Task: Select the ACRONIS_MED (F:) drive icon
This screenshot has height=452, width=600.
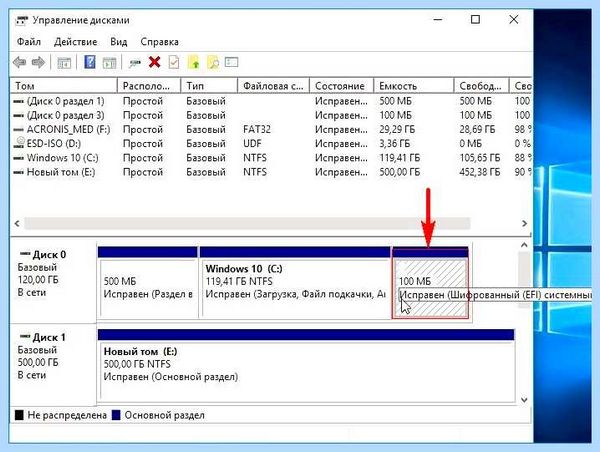Action: point(18,130)
